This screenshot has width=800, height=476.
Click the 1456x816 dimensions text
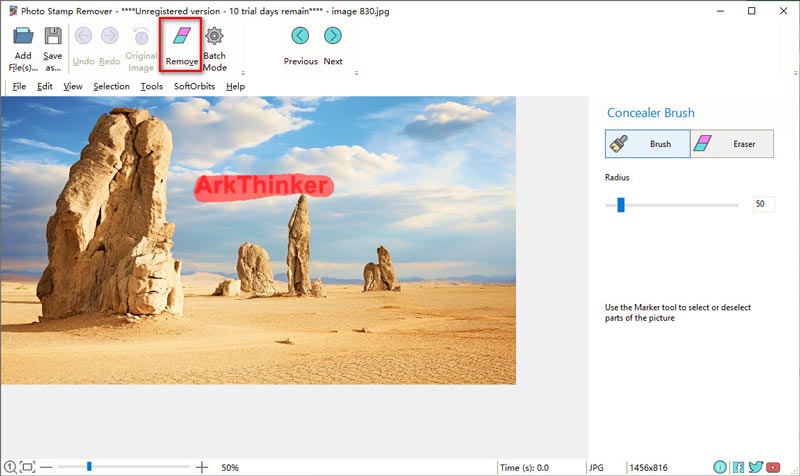tap(648, 467)
